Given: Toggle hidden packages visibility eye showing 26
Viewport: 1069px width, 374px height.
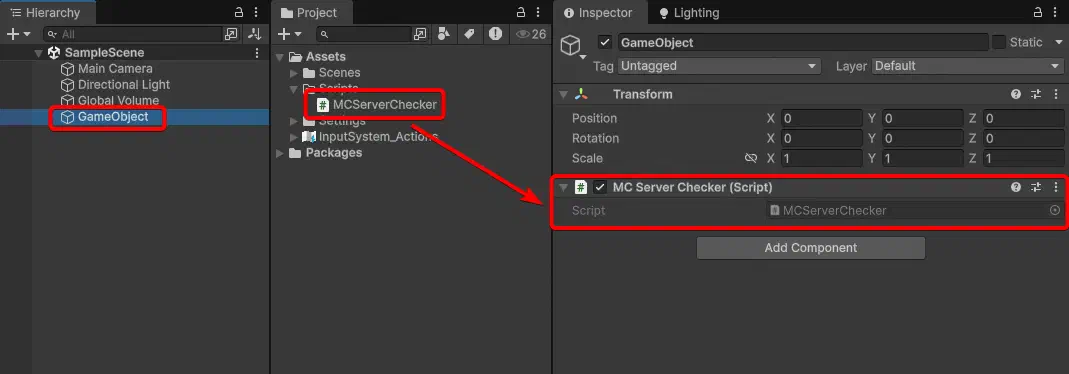Looking at the screenshot, I should pos(531,34).
